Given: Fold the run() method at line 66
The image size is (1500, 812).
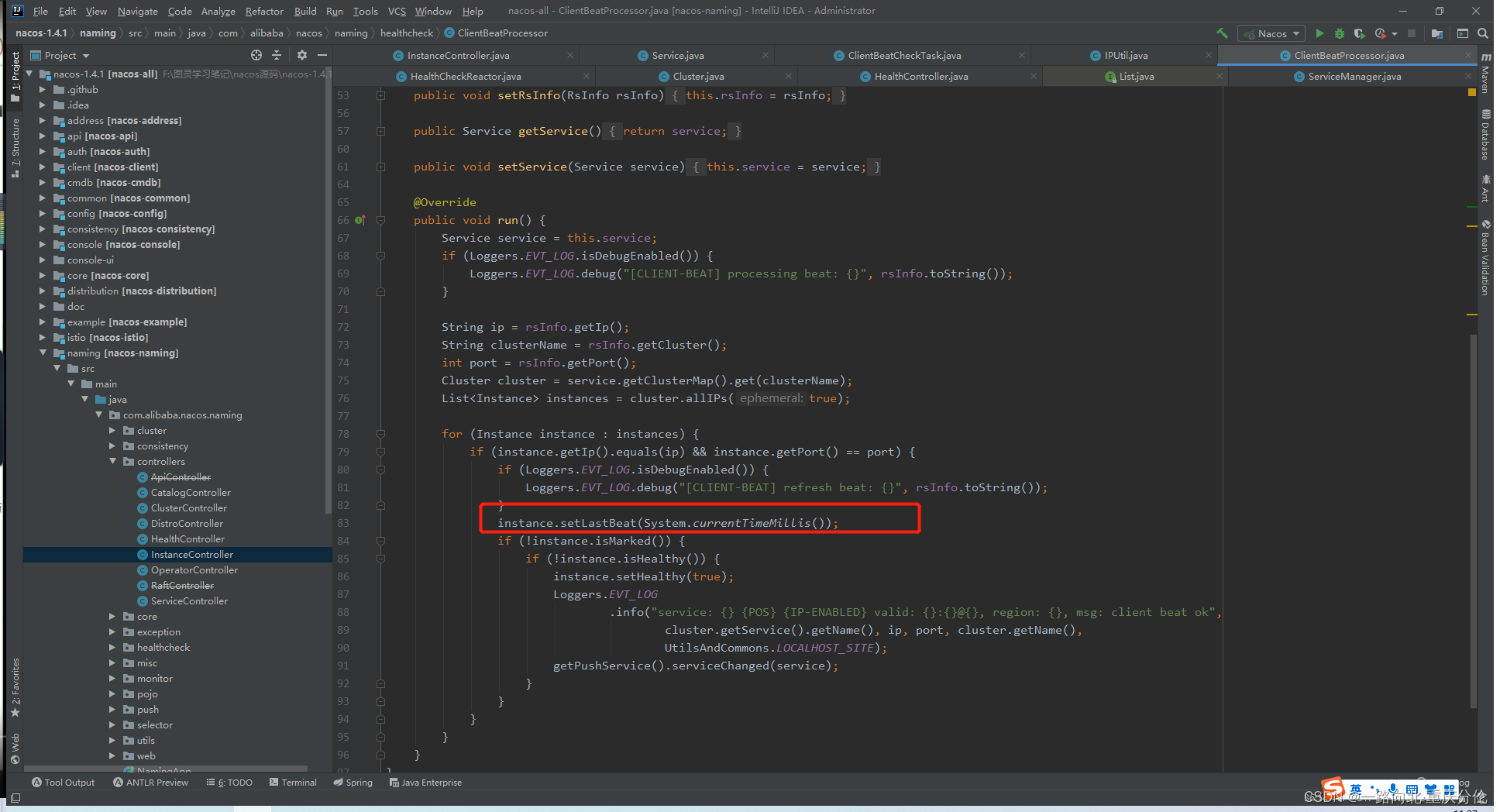Looking at the screenshot, I should coord(380,220).
